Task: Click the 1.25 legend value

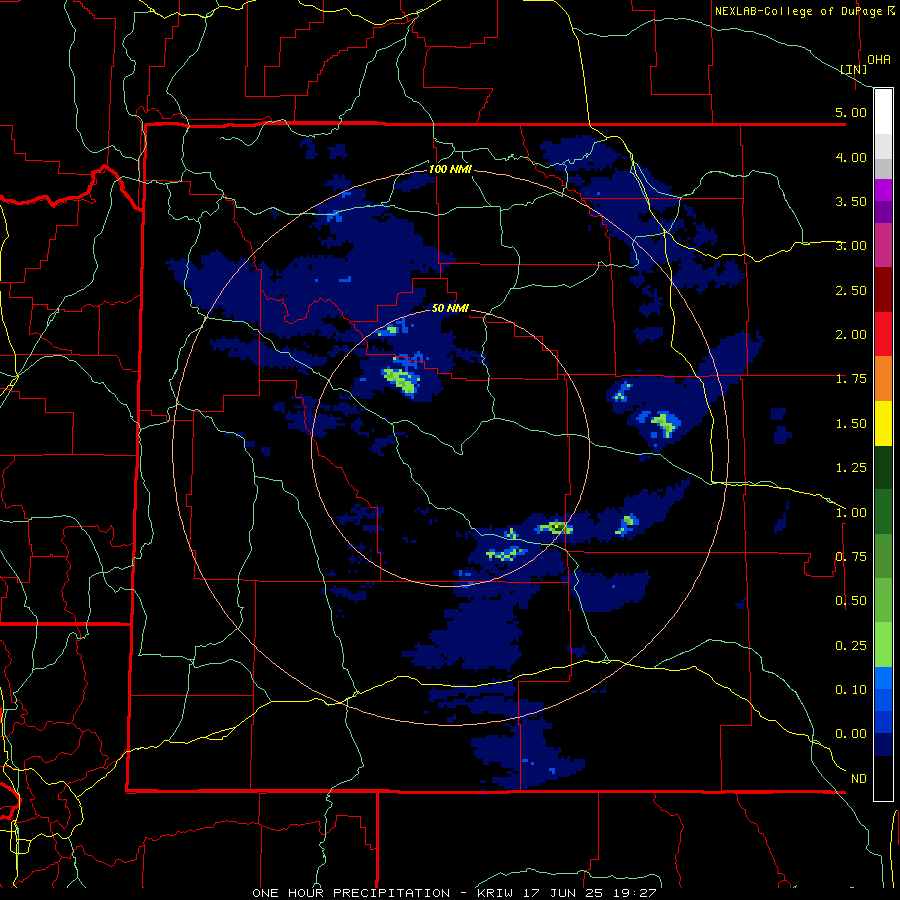Action: tap(851, 468)
